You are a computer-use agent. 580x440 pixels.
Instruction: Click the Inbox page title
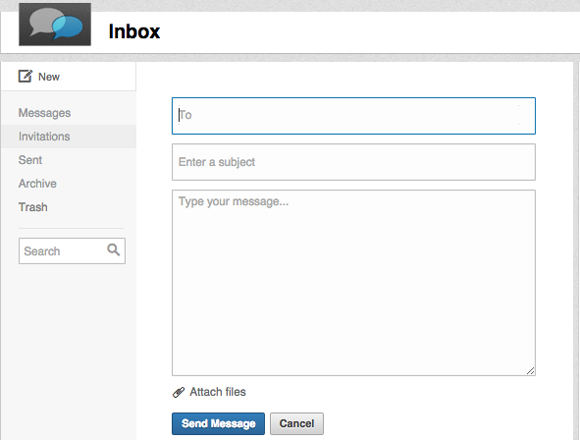coord(134,31)
